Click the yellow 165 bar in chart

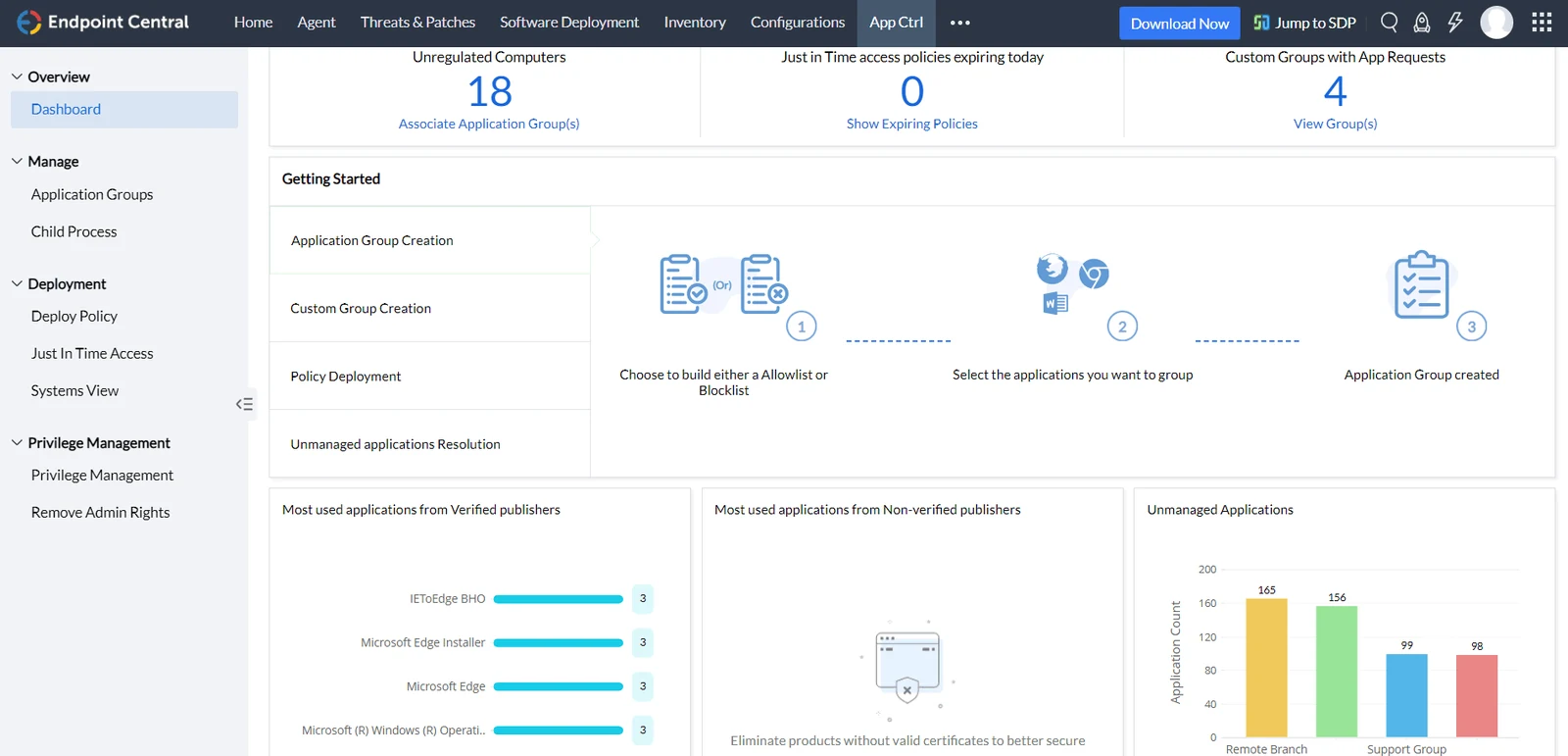click(1266, 667)
